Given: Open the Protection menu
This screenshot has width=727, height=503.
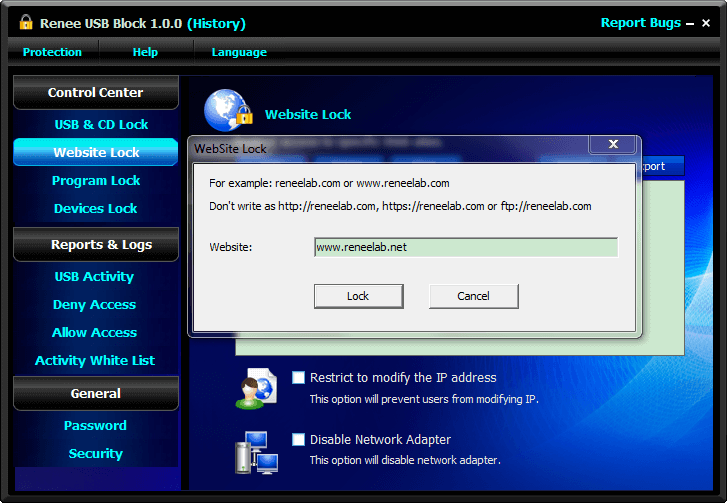Looking at the screenshot, I should click(x=52, y=52).
